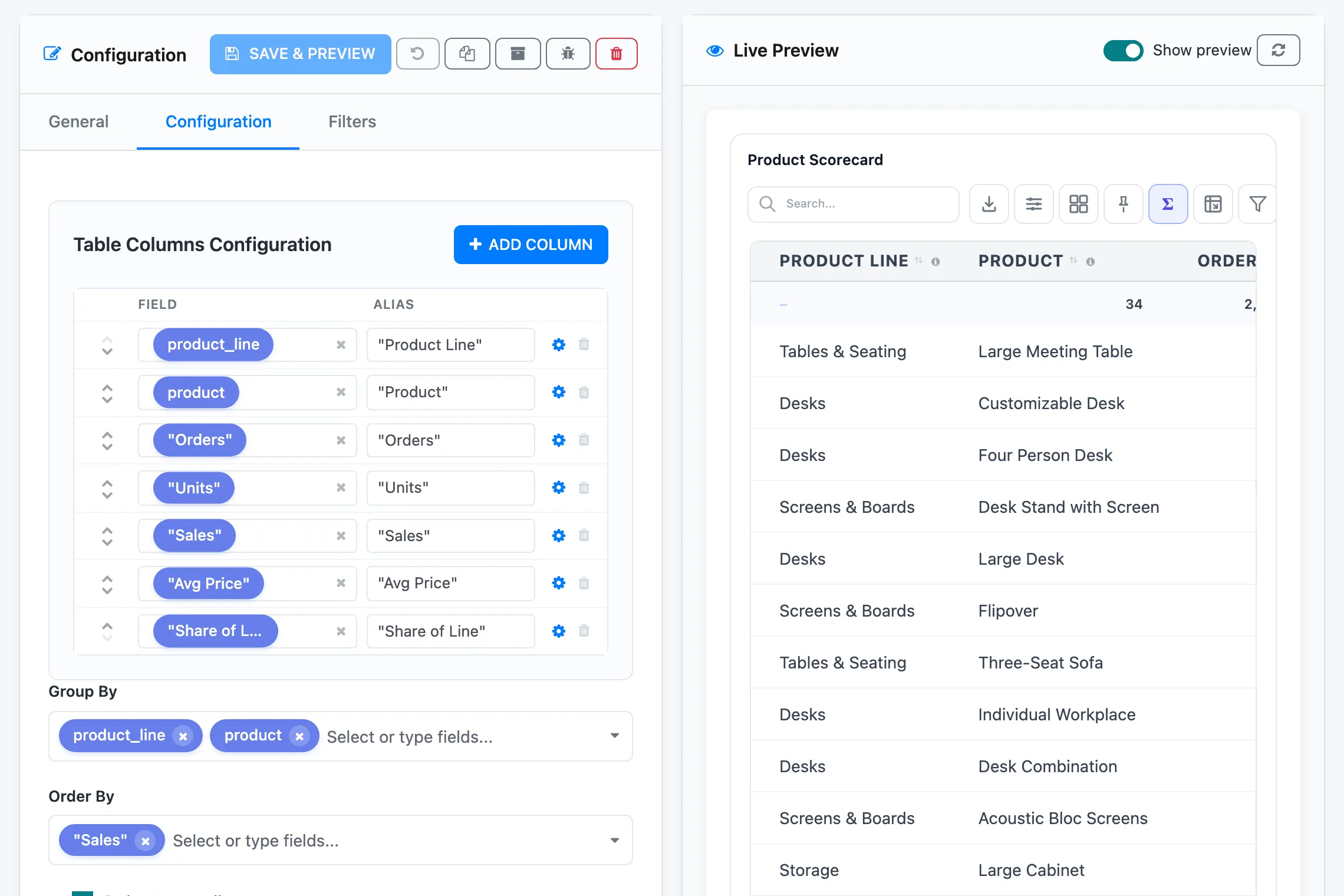Select the Configuration tab
Screen dimensions: 1344x896
pyautogui.click(x=218, y=121)
